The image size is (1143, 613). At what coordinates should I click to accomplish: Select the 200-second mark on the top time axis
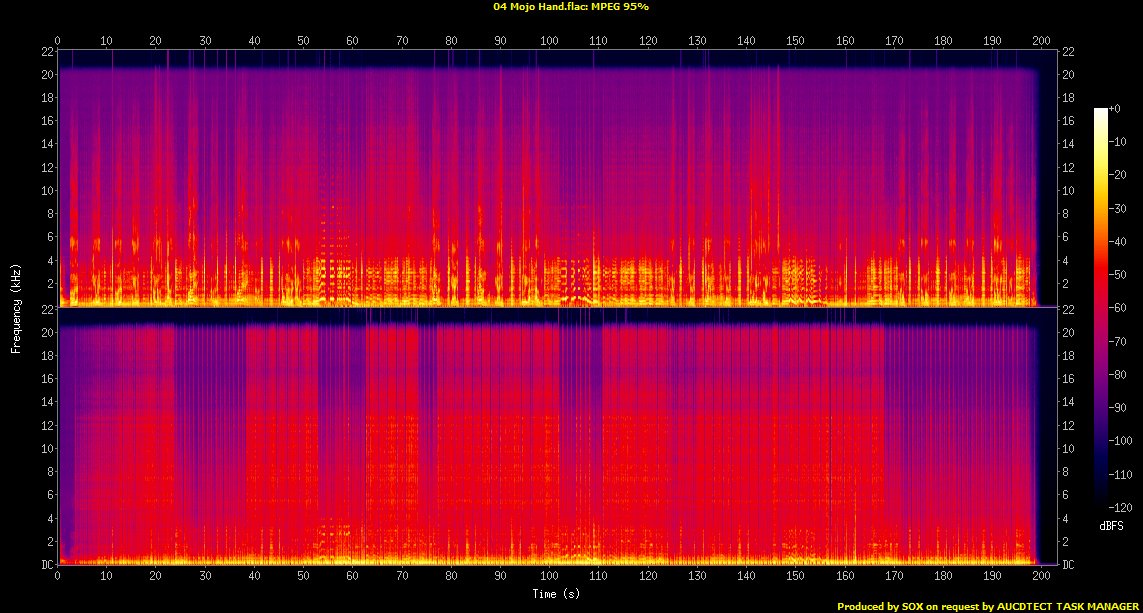tap(1041, 40)
